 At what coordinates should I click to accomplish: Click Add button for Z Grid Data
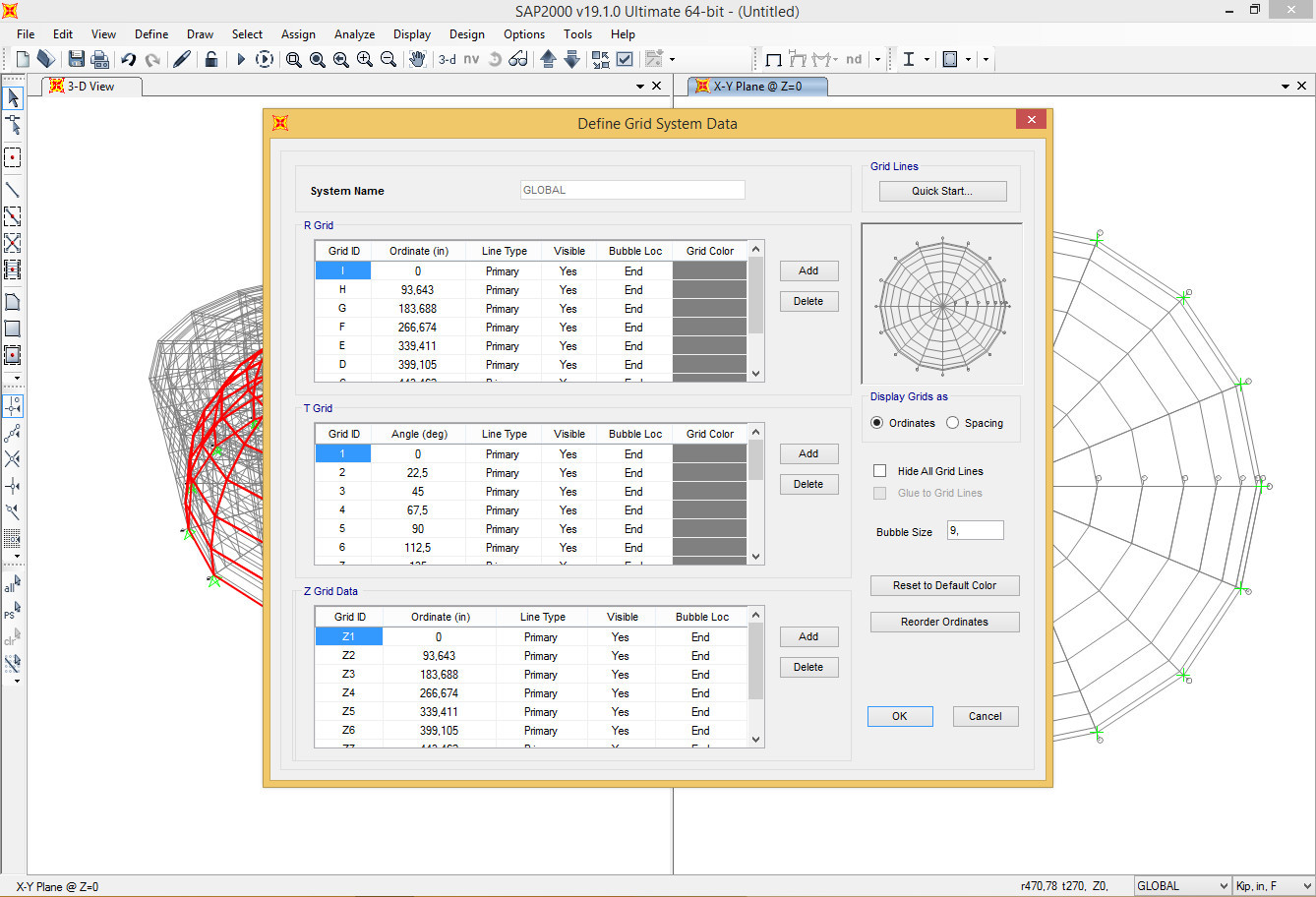click(x=808, y=636)
